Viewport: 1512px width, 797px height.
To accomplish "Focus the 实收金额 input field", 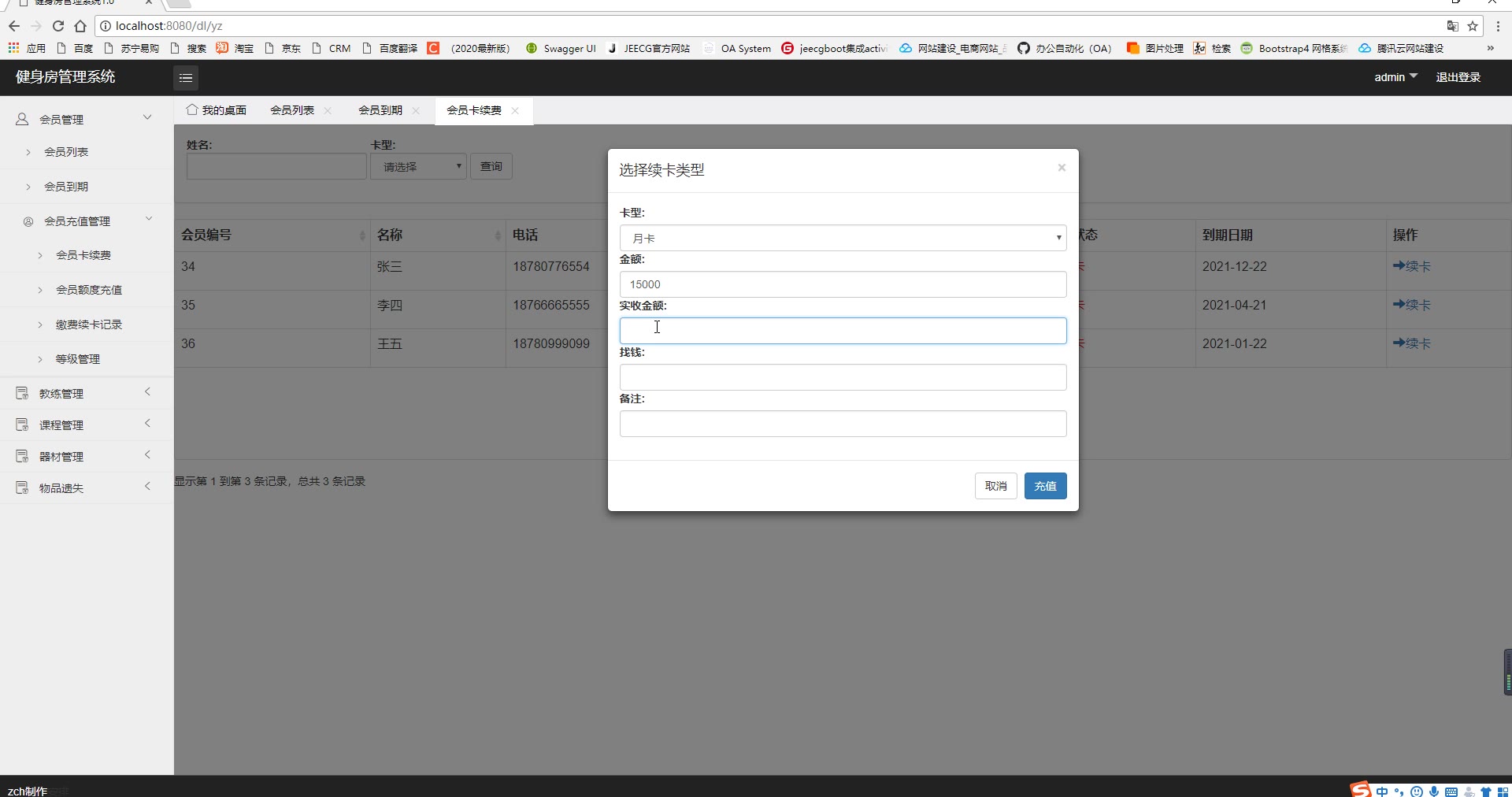I will click(843, 331).
